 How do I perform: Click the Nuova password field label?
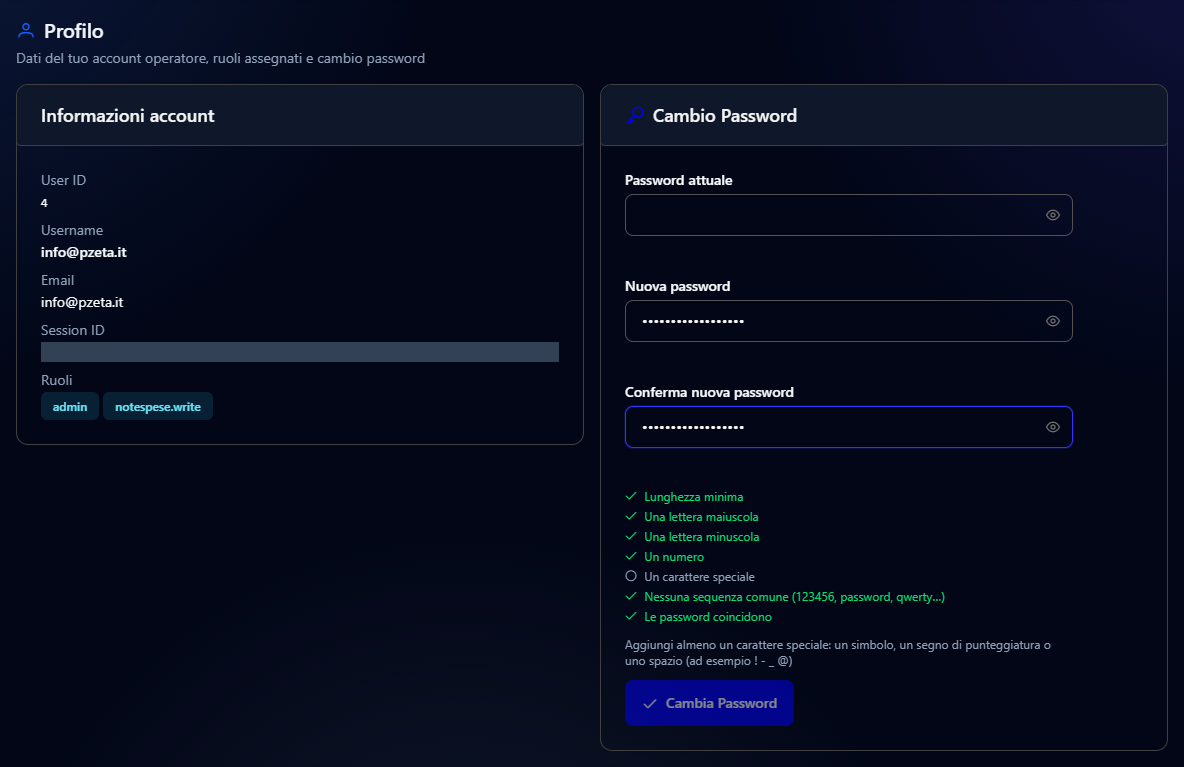677,286
